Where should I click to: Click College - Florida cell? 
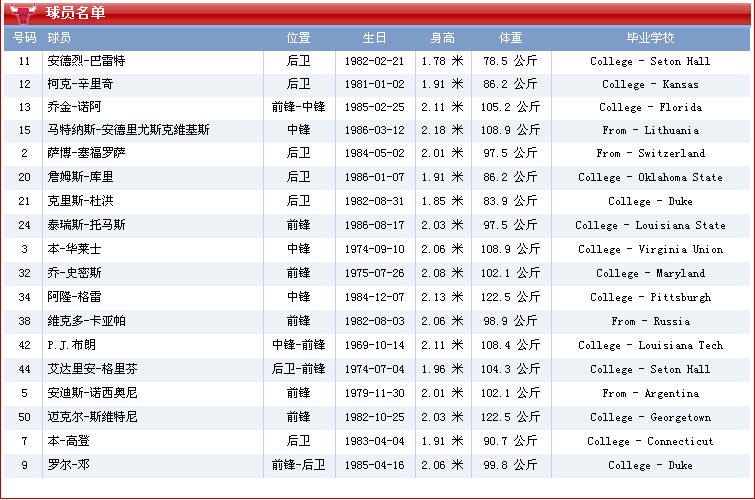pos(651,107)
